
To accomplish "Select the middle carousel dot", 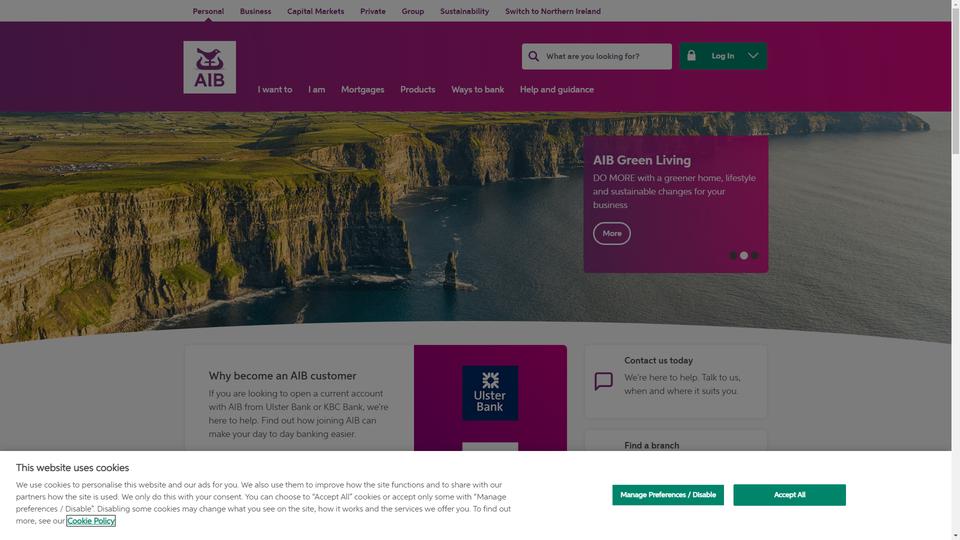I will (x=744, y=256).
